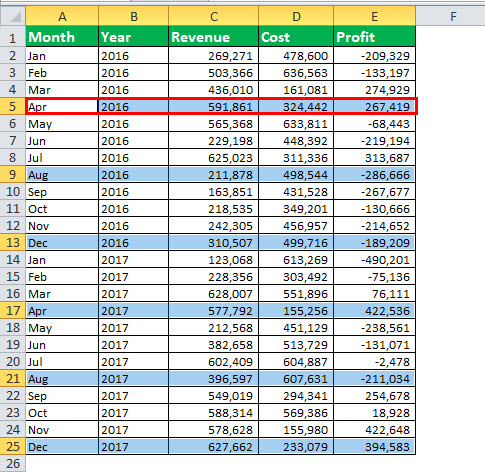Select column D header
Viewport: 485px width, 472px height.
tap(296, 16)
